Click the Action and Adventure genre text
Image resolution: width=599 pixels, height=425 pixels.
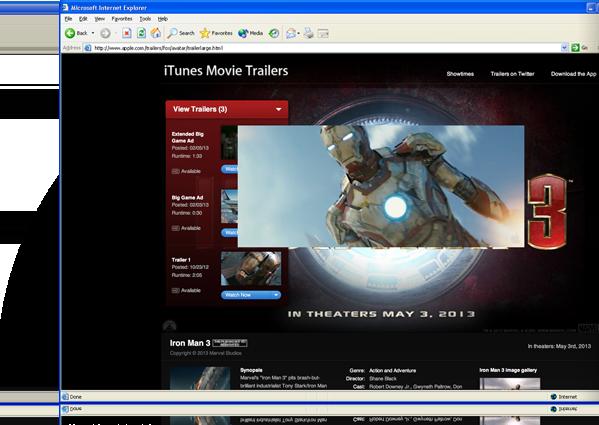(x=392, y=370)
